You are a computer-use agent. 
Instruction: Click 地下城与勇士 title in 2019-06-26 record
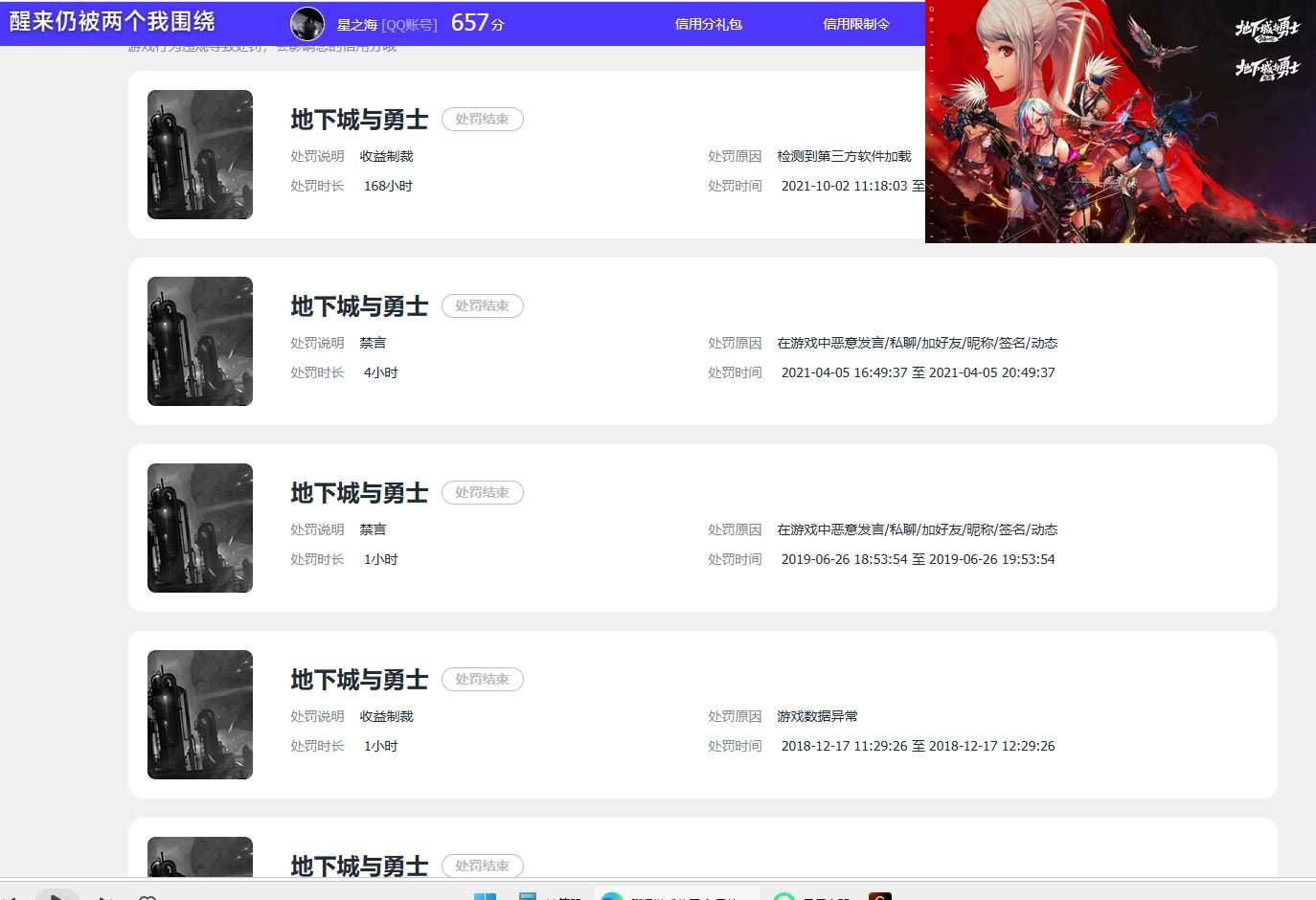coord(359,493)
